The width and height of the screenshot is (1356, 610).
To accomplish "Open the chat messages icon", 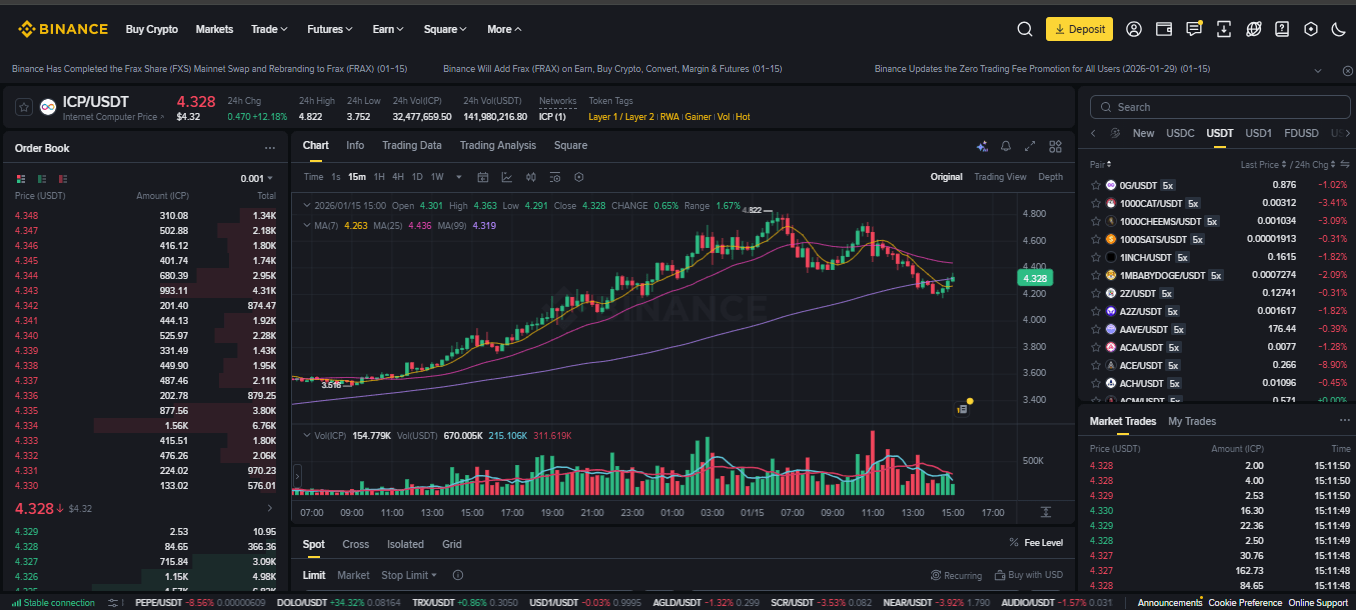I will (1194, 29).
